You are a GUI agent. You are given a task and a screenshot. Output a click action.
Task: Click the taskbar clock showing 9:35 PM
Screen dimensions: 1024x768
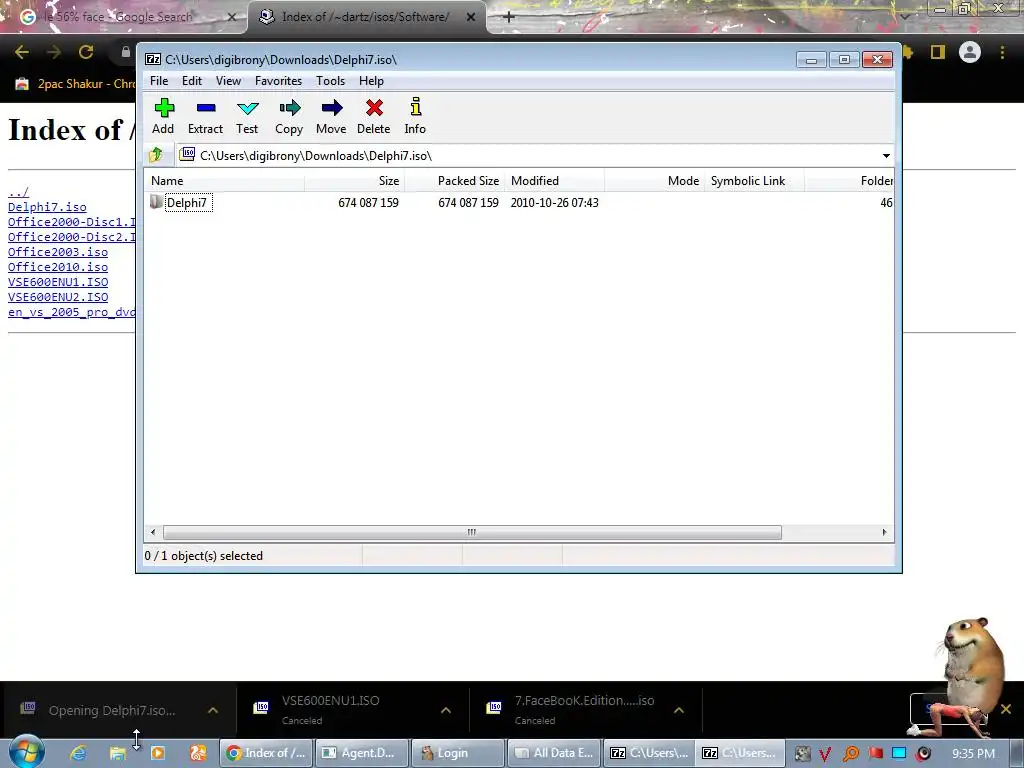973,754
